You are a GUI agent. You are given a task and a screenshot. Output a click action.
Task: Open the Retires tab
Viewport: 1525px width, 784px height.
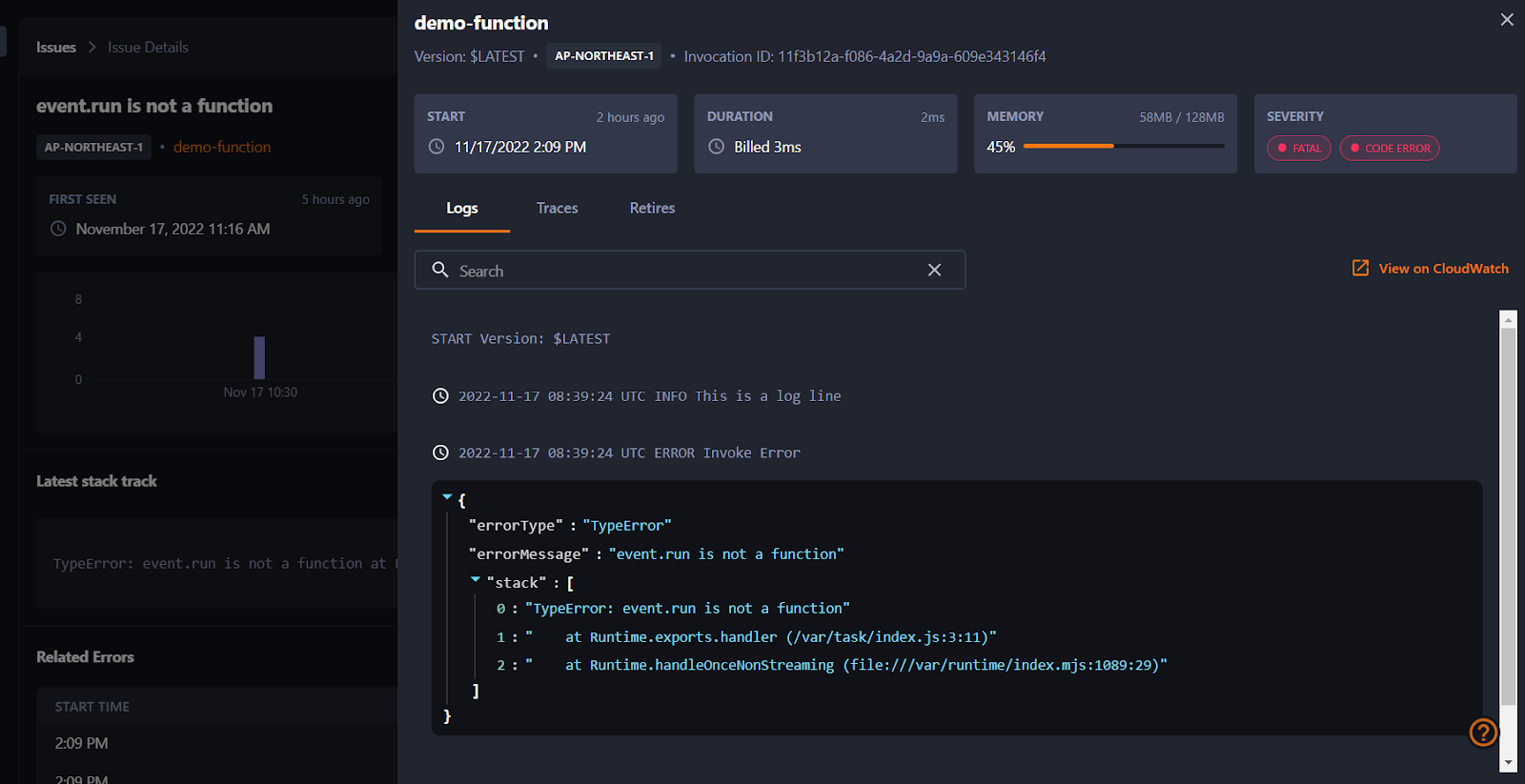(652, 209)
